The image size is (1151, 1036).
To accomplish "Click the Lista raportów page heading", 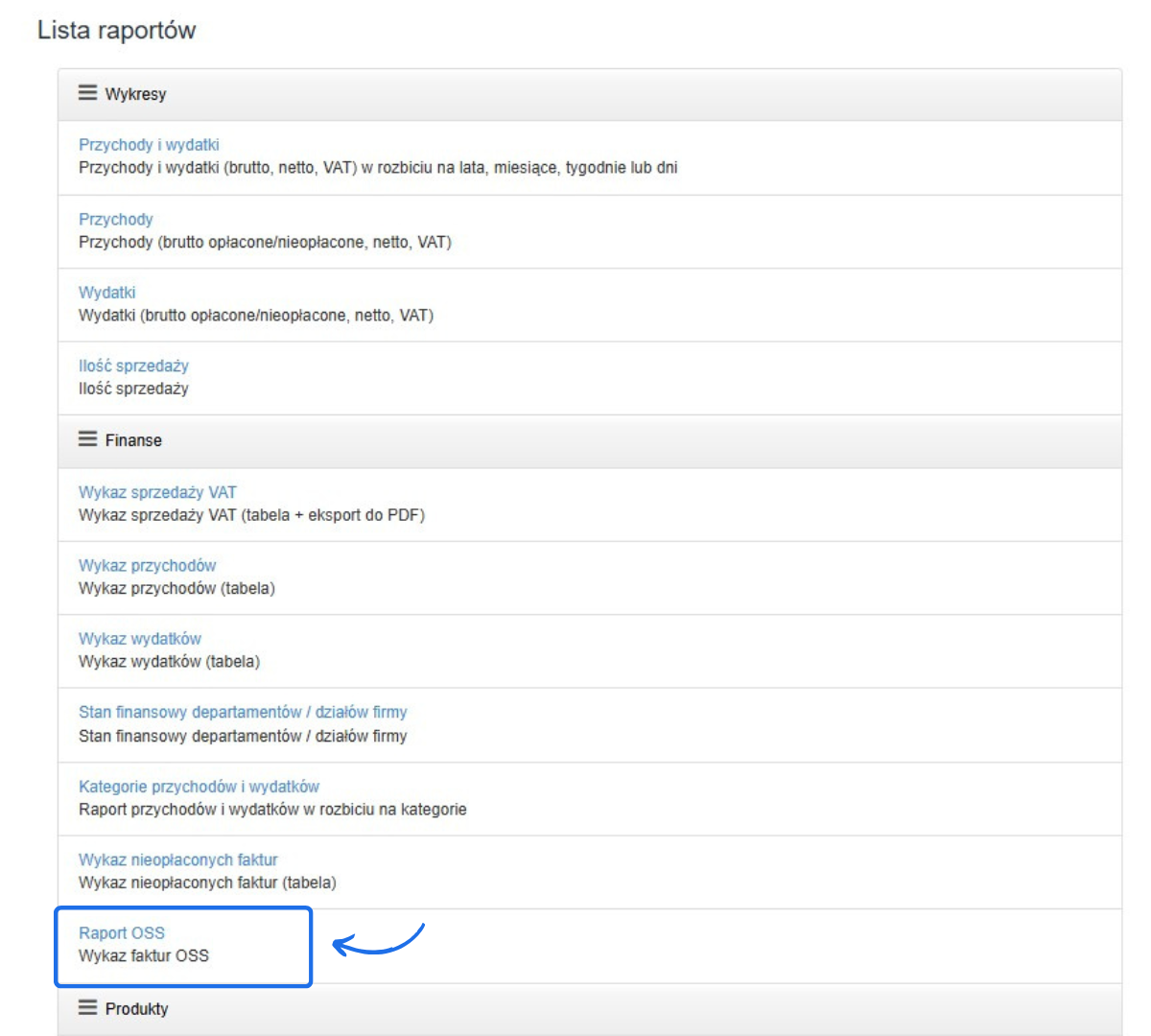I will point(116,30).
